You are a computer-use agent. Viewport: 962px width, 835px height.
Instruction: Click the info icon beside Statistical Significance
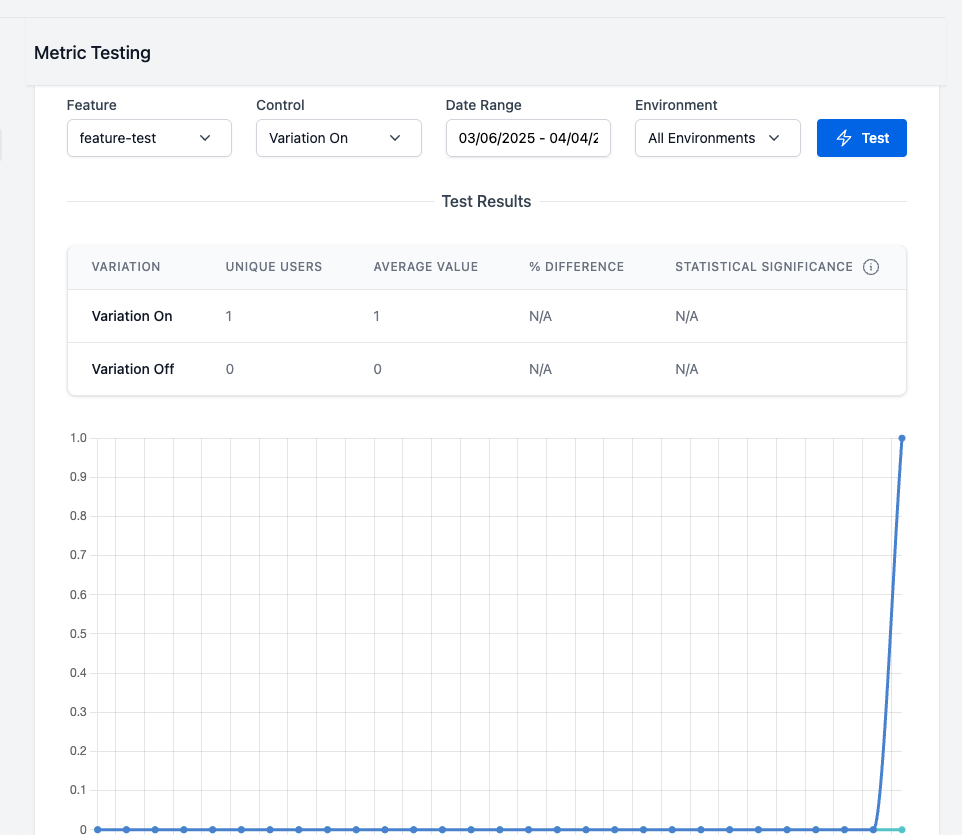tap(871, 267)
